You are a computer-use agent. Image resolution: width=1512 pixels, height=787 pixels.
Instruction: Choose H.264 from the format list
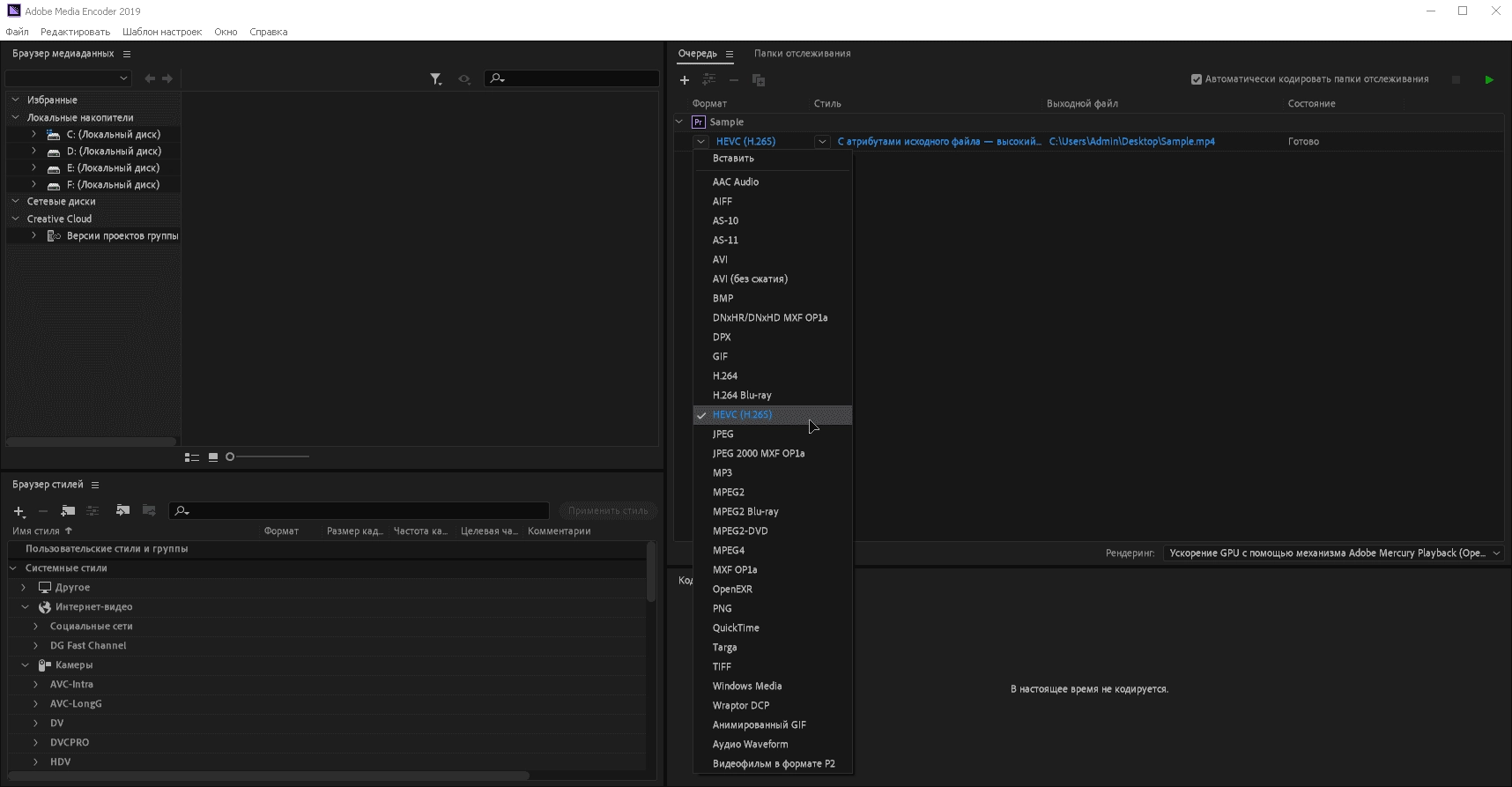[773, 376]
